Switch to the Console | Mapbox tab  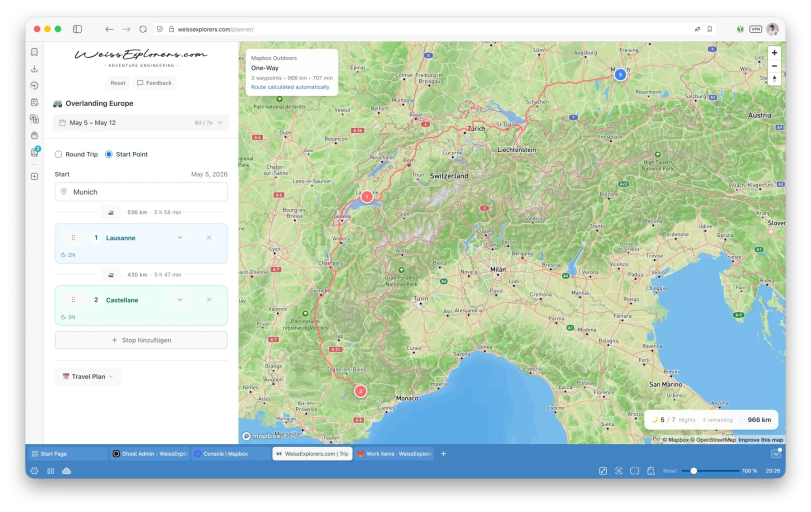[231, 454]
